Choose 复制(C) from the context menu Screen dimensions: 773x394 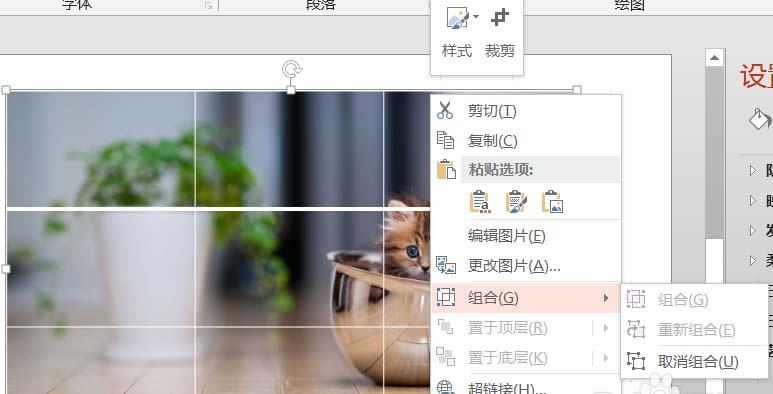coord(526,141)
